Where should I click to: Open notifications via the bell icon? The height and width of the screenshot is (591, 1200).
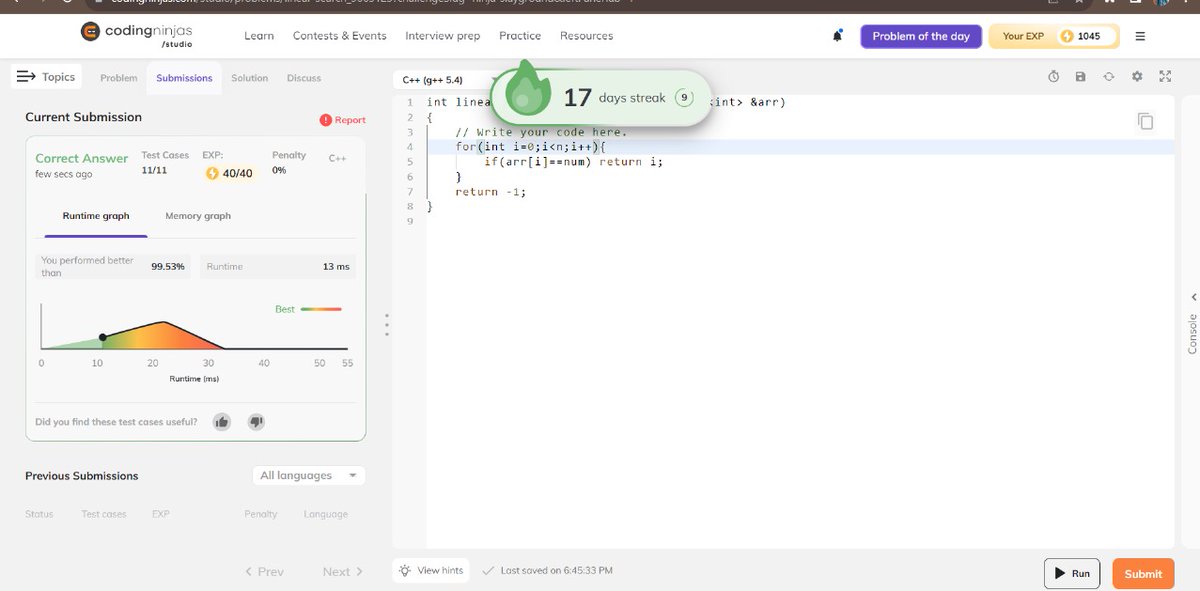point(837,35)
